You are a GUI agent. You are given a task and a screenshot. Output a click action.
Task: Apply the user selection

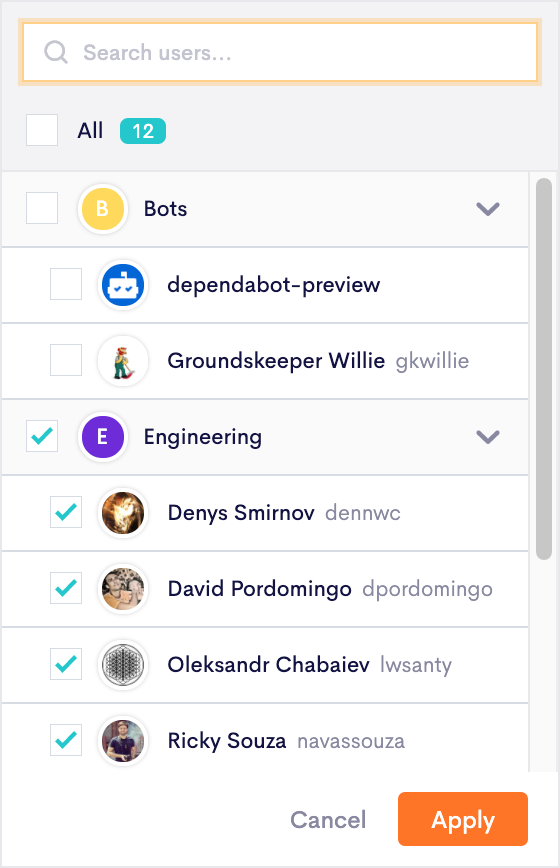click(x=463, y=819)
